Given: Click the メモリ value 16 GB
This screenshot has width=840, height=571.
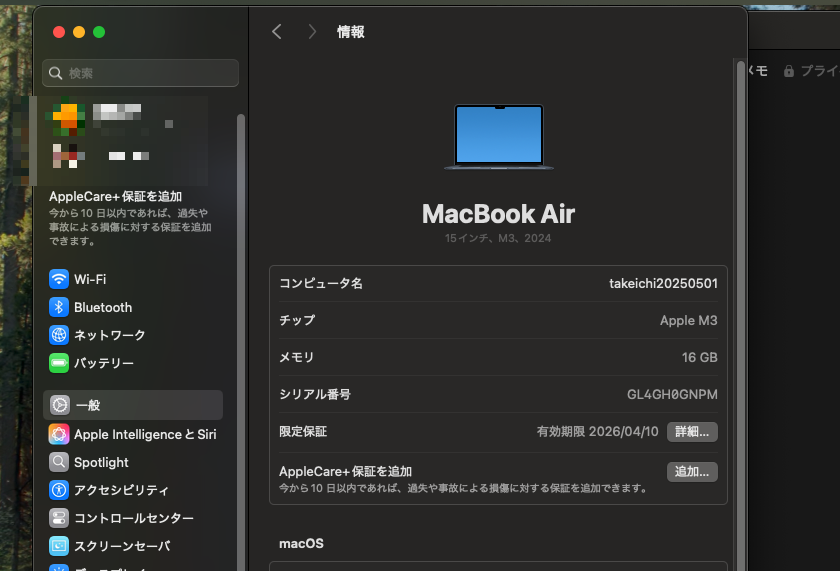Looking at the screenshot, I should point(699,357).
